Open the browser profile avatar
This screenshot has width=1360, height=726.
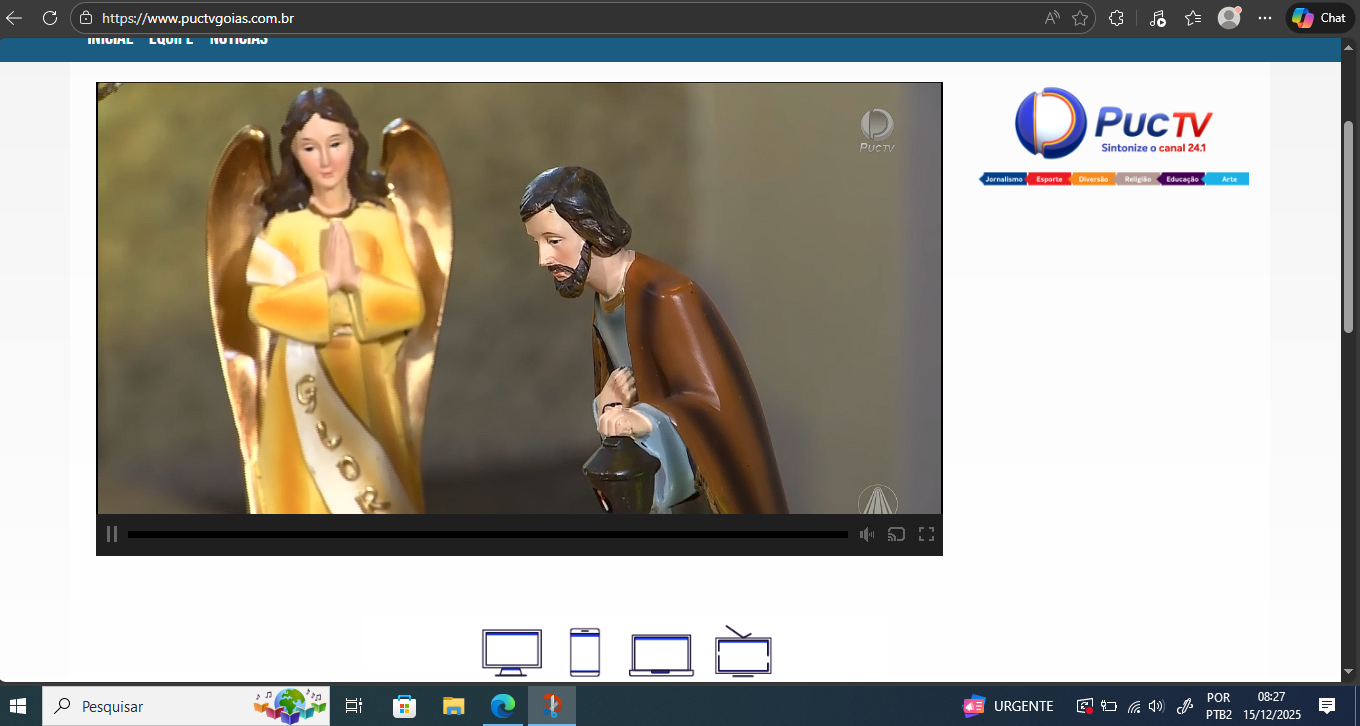pos(1229,18)
